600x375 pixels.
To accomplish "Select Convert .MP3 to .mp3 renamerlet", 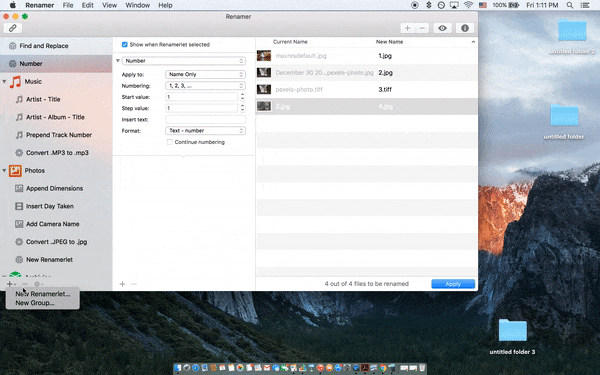I will click(x=56, y=153).
